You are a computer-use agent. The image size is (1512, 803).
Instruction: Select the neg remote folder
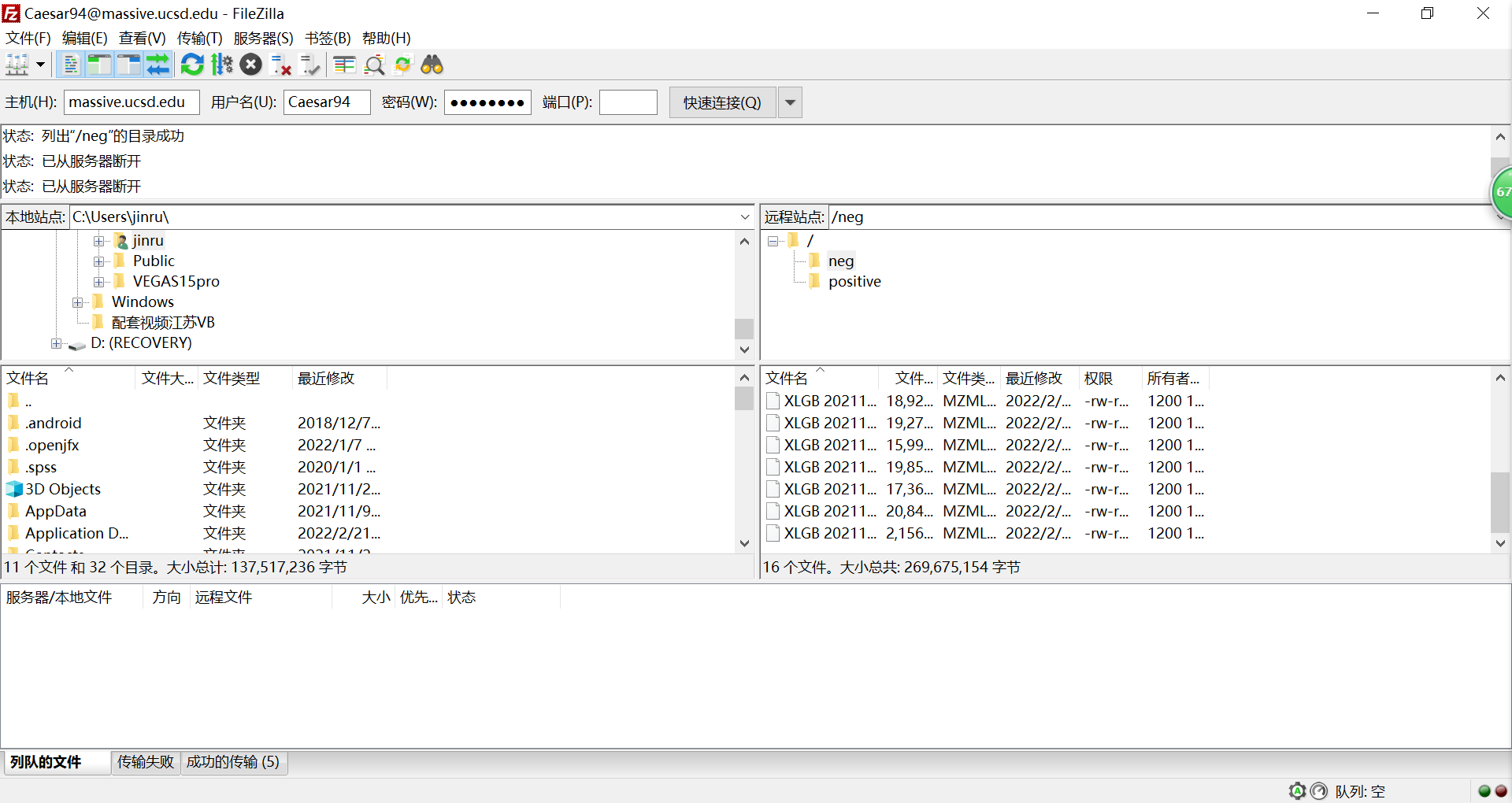[x=840, y=261]
